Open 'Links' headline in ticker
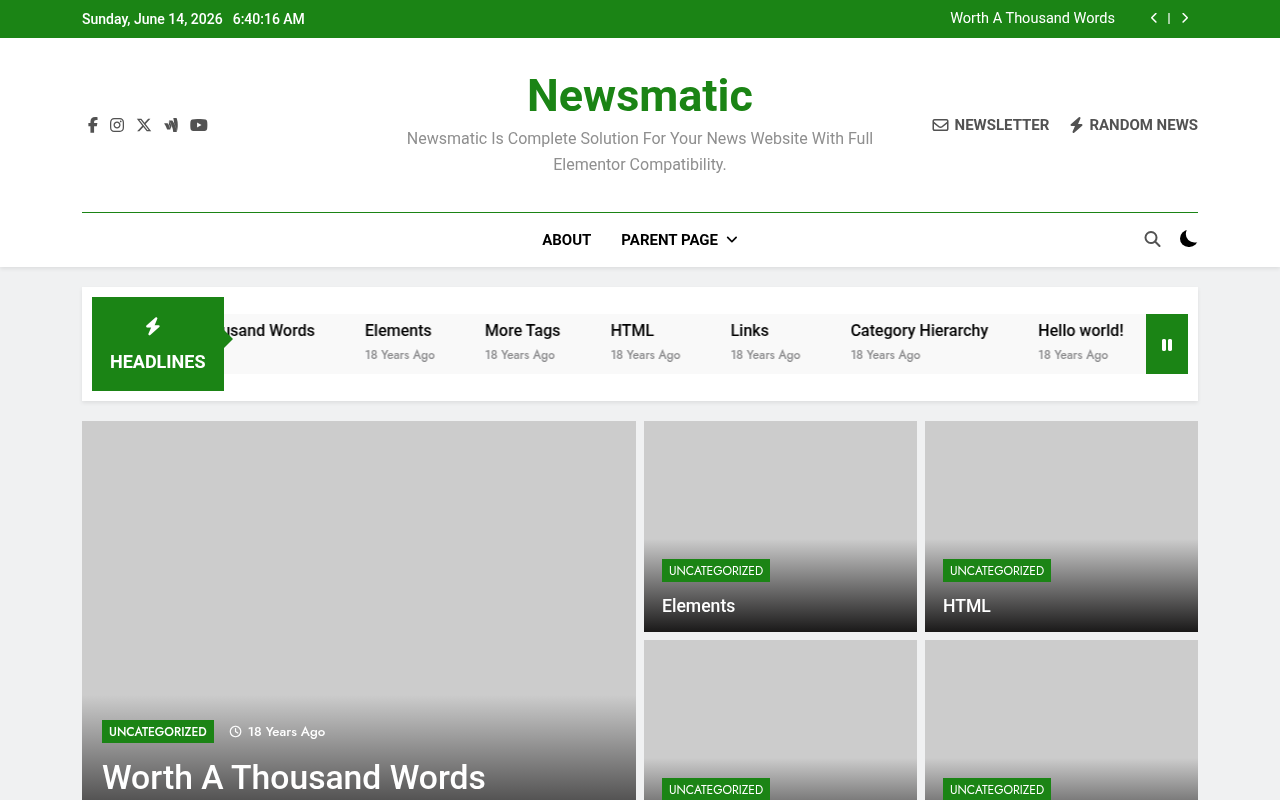Screen dimensions: 1280x800 click(750, 330)
